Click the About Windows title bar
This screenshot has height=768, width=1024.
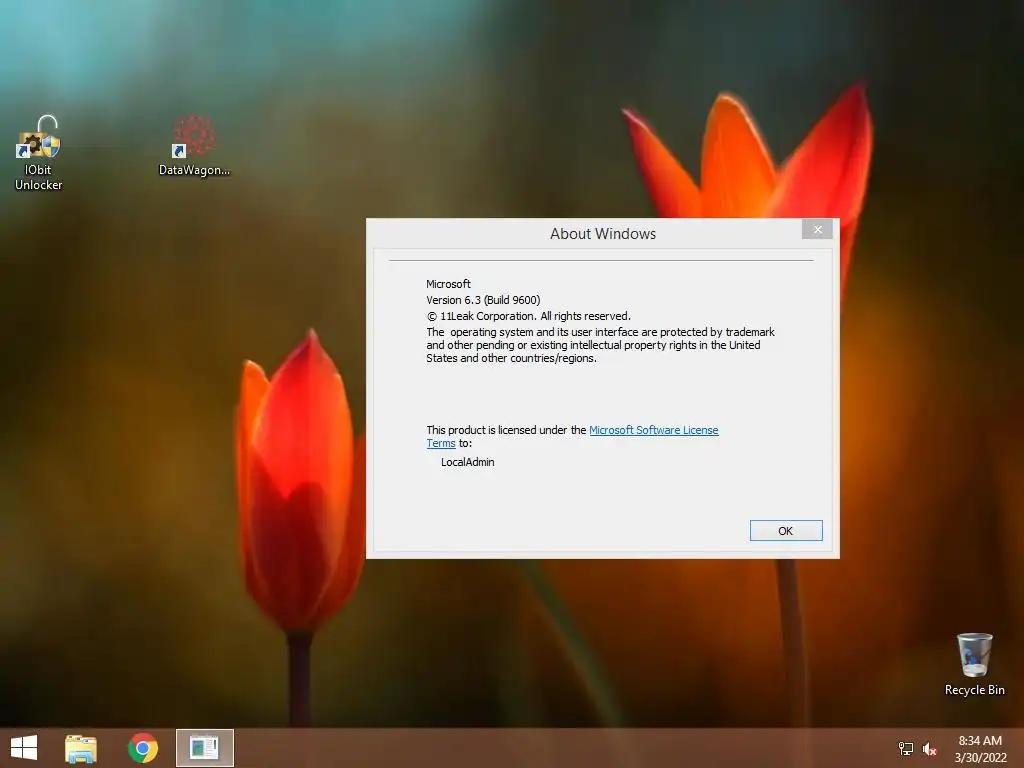[602, 234]
